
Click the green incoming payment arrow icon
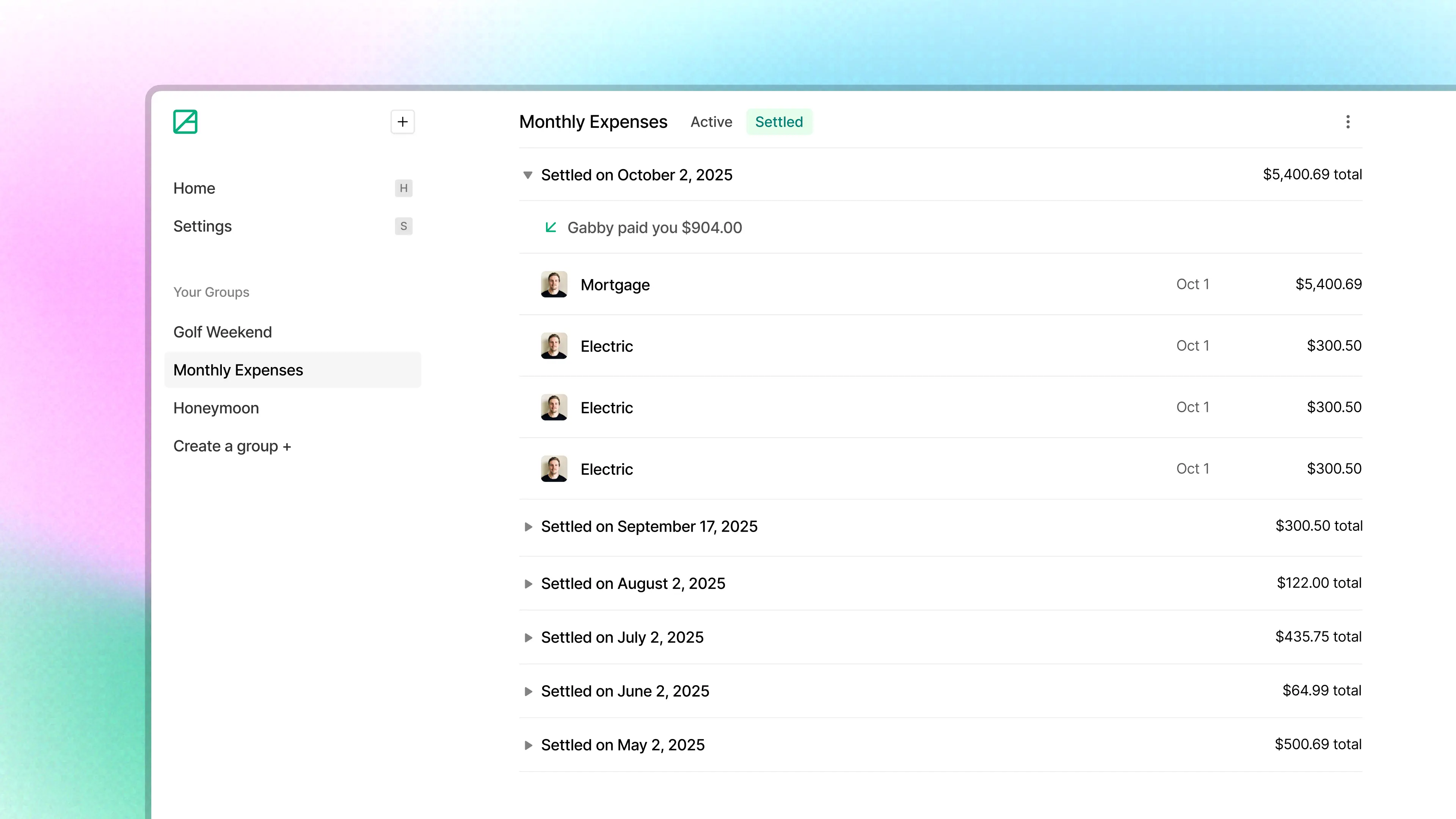[x=551, y=227]
